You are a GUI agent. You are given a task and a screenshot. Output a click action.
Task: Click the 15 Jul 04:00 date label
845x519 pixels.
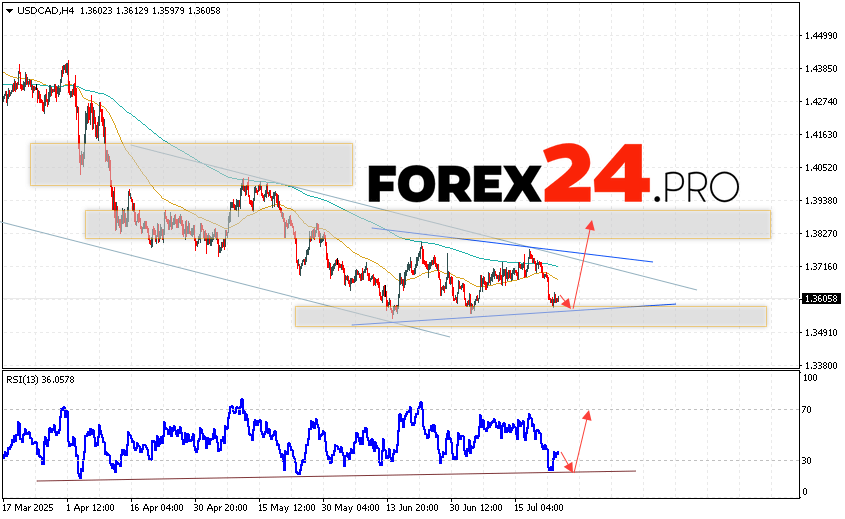(x=540, y=508)
